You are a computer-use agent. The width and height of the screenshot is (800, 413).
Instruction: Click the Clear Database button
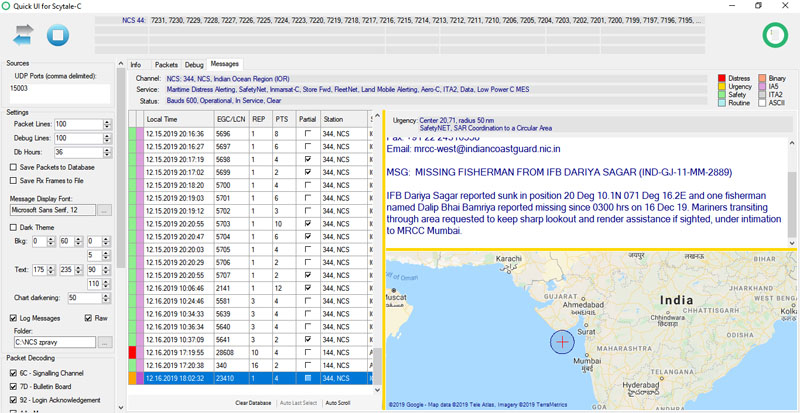(253, 403)
